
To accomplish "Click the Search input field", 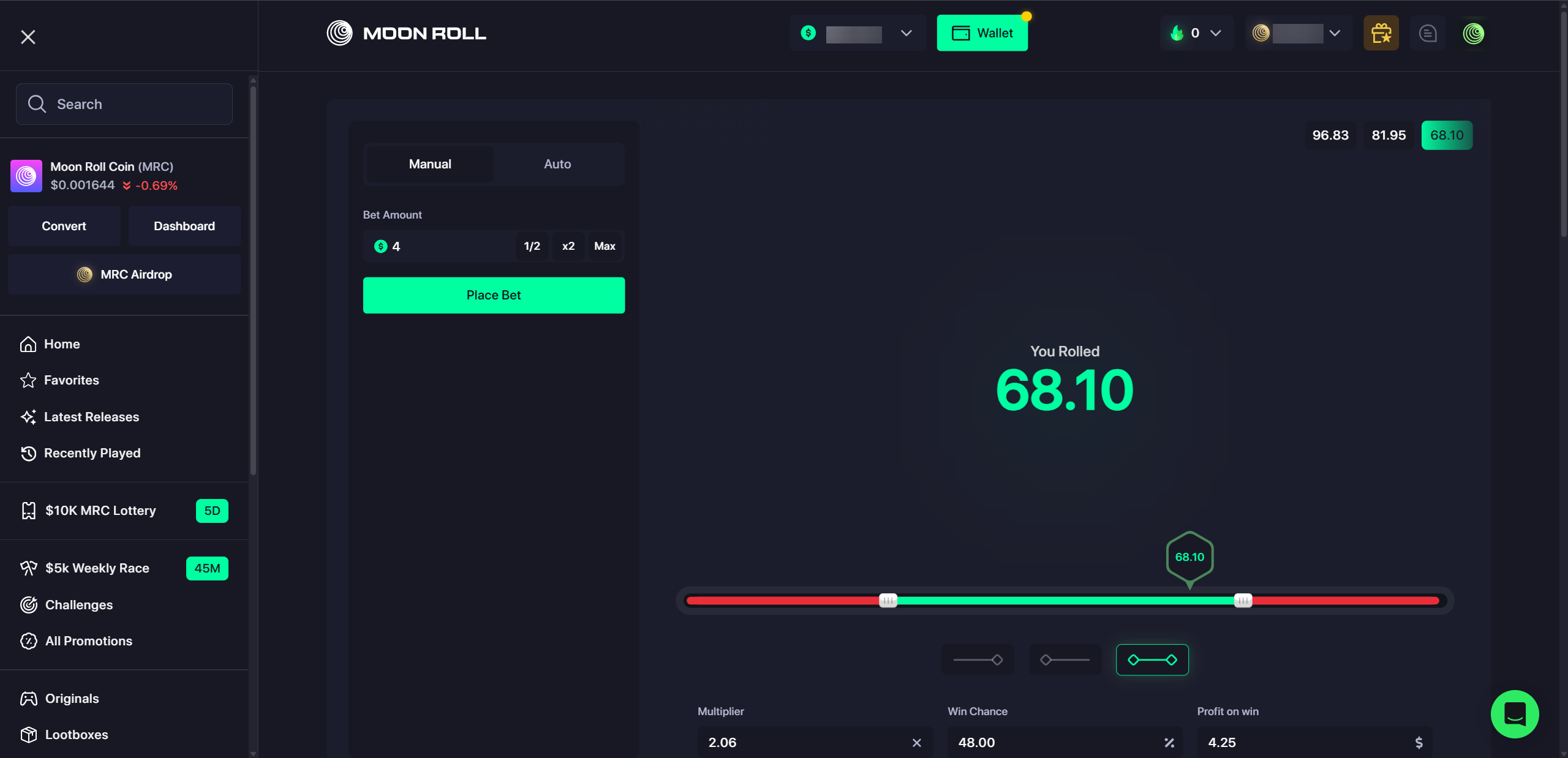I will 124,104.
